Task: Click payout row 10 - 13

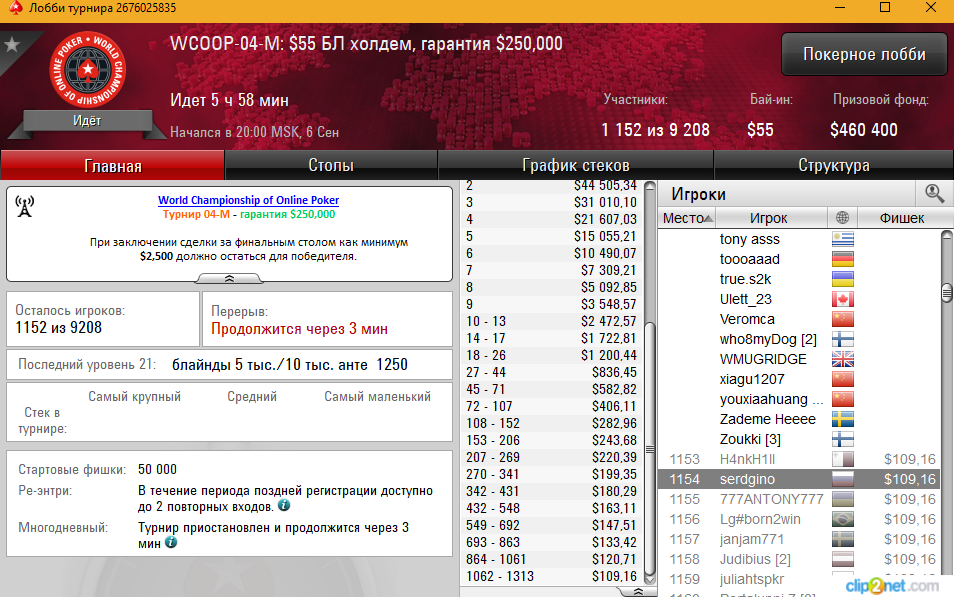Action: pyautogui.click(x=551, y=321)
